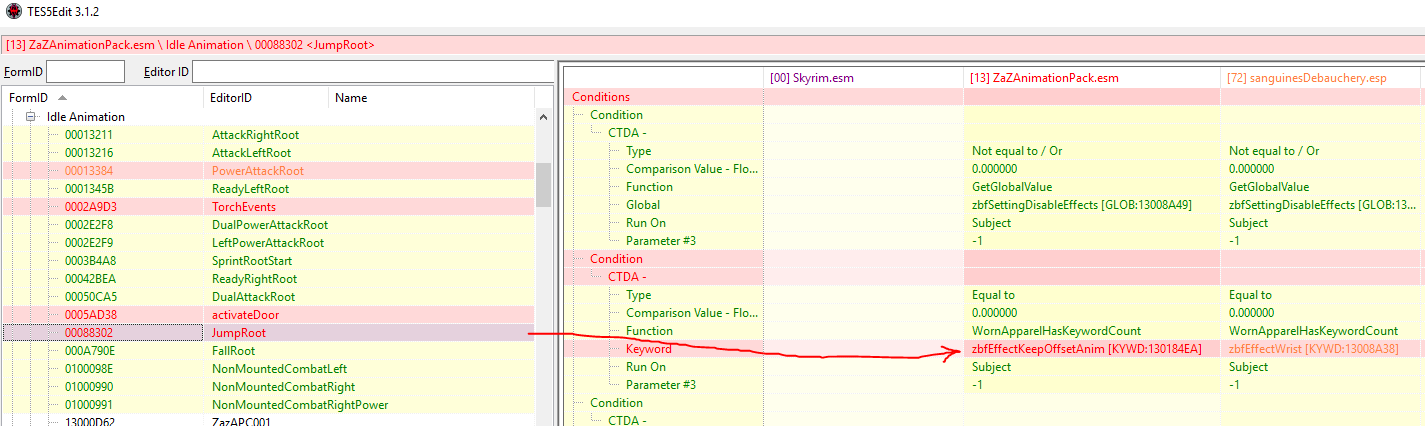Click the WornApparelHasKeywordCount cell under ZaZAnimationPack.esm
Screen dimensions: 1425x426
click(1056, 331)
